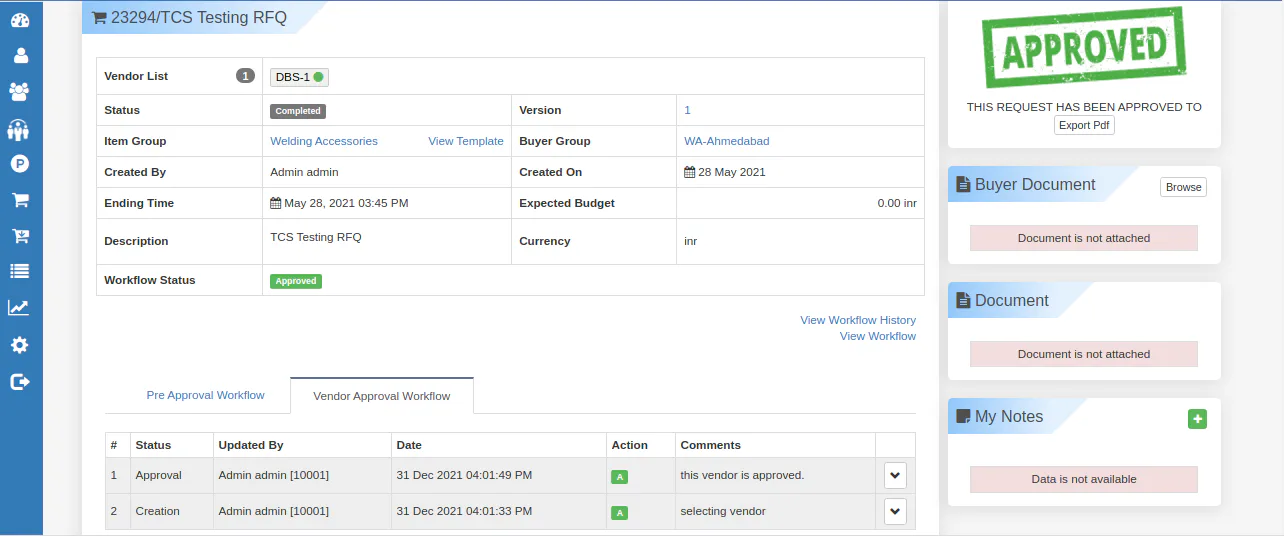Click the logout icon in sidebar

[20, 381]
